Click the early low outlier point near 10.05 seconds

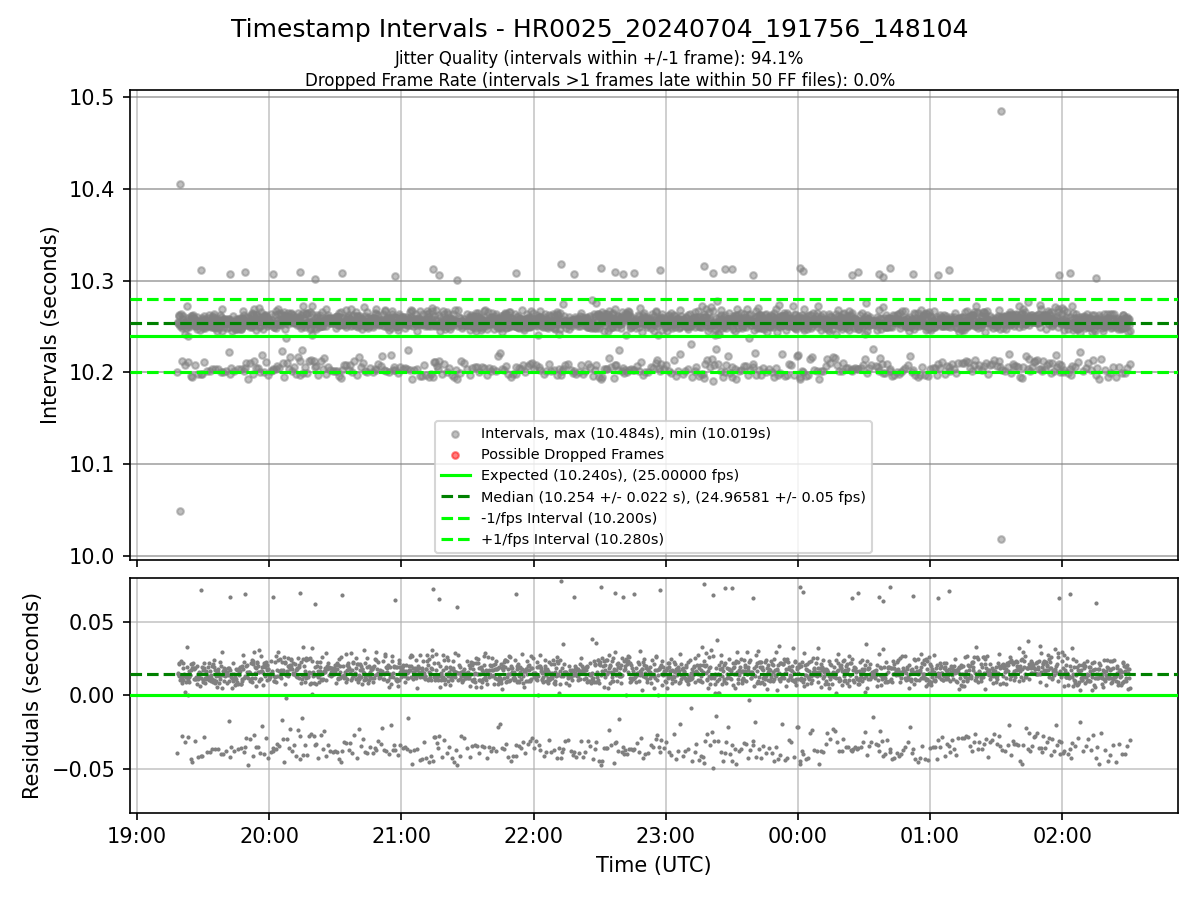(180, 511)
